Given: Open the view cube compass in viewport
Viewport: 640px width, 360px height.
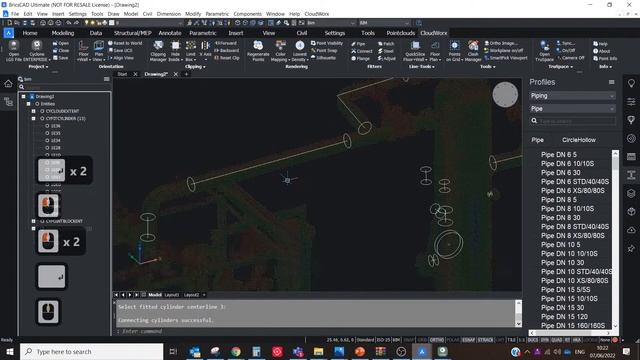Looking at the screenshot, I should pyautogui.click(x=505, y=95).
